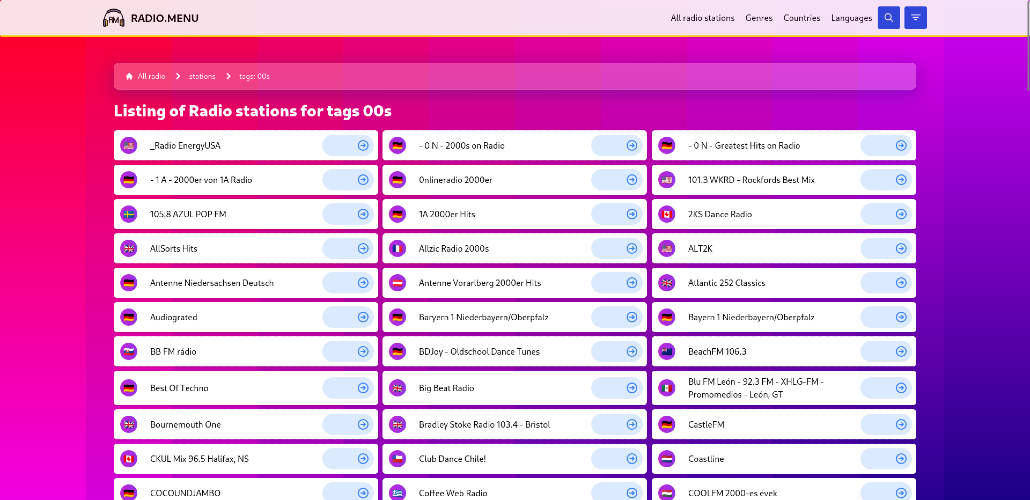This screenshot has height=500, width=1030.
Task: Open the filter icon button in header
Action: coord(915,18)
